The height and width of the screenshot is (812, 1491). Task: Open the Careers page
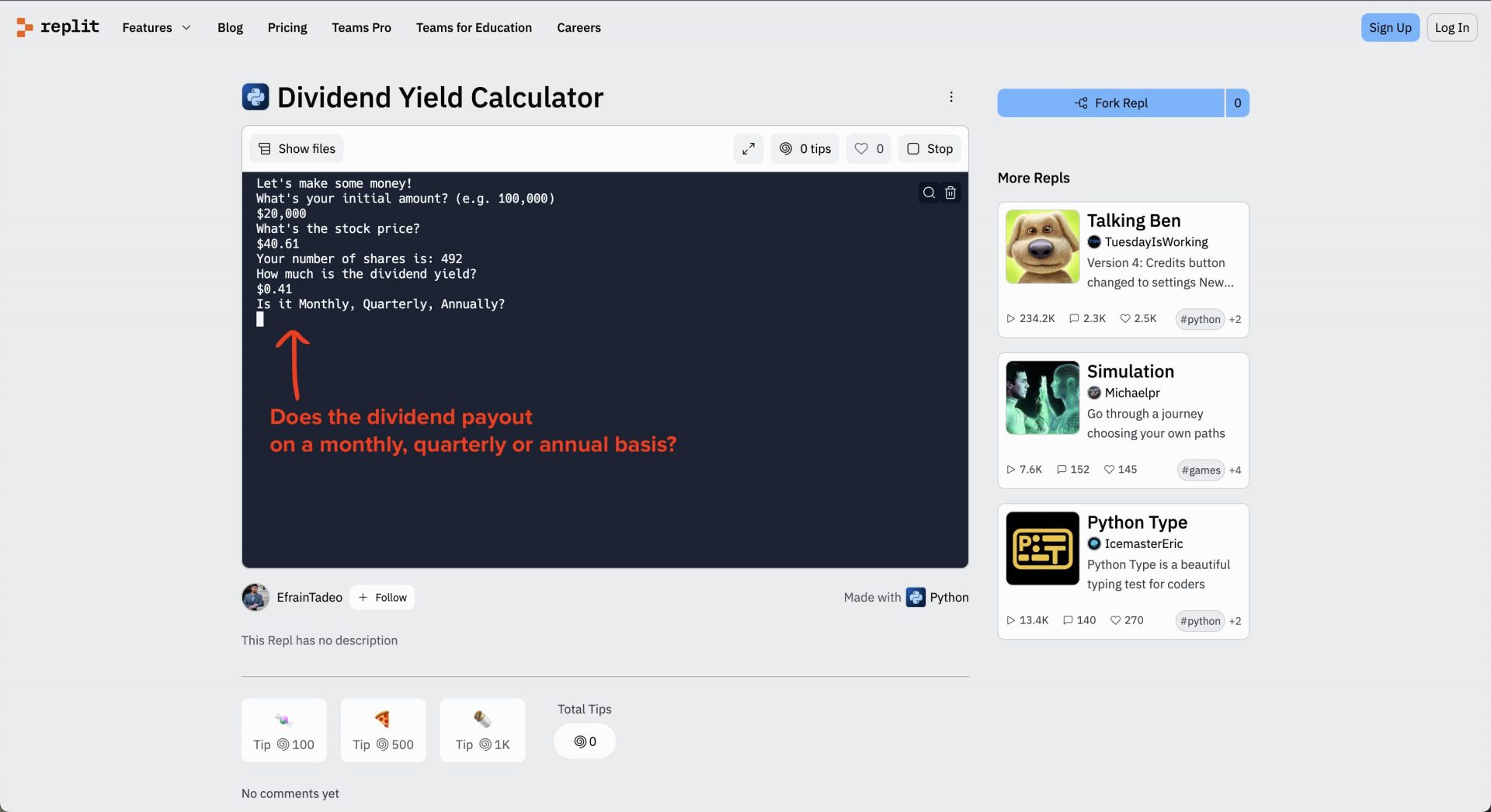(x=579, y=27)
